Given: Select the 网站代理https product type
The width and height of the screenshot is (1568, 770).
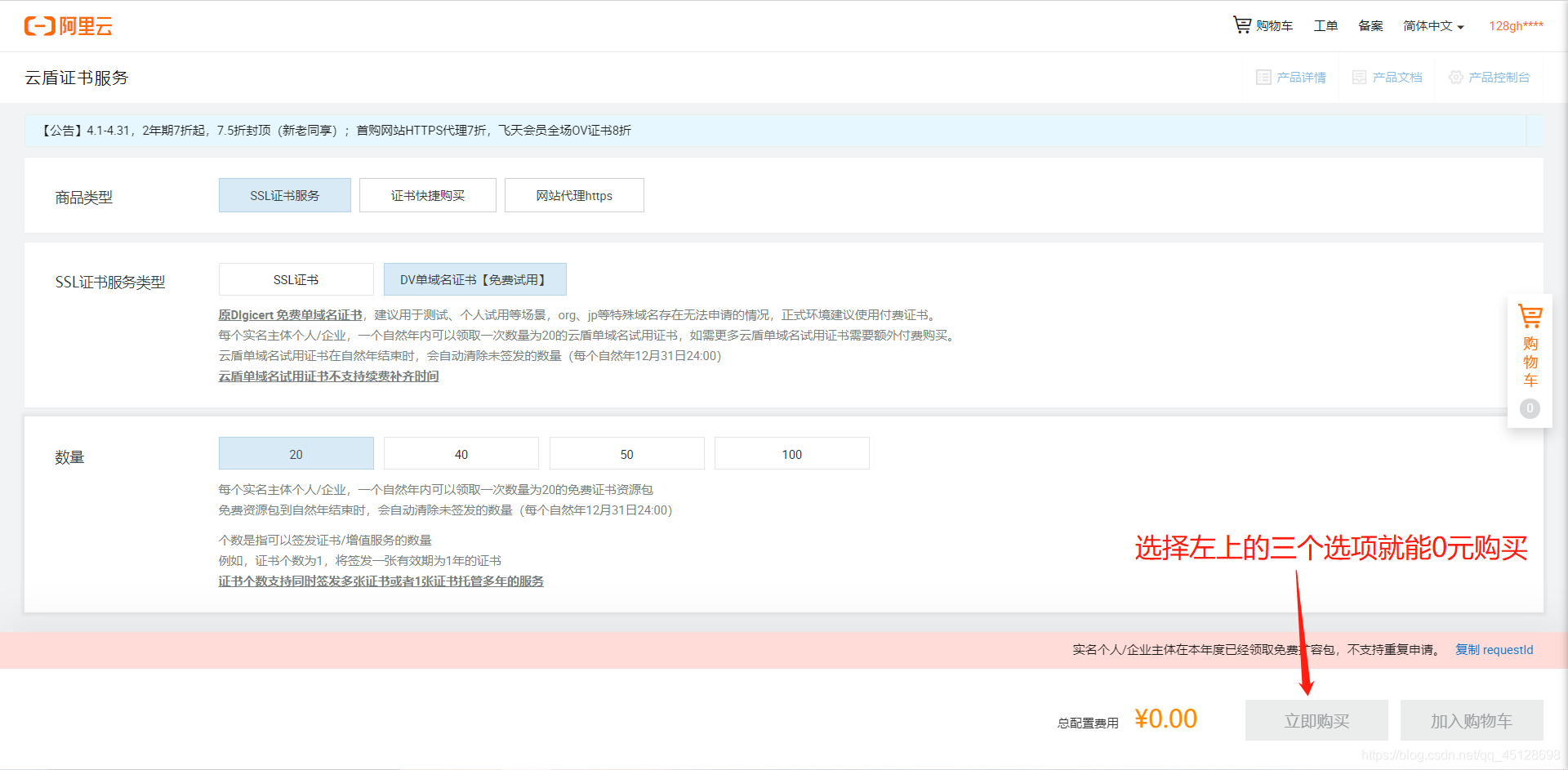Looking at the screenshot, I should pos(574,195).
